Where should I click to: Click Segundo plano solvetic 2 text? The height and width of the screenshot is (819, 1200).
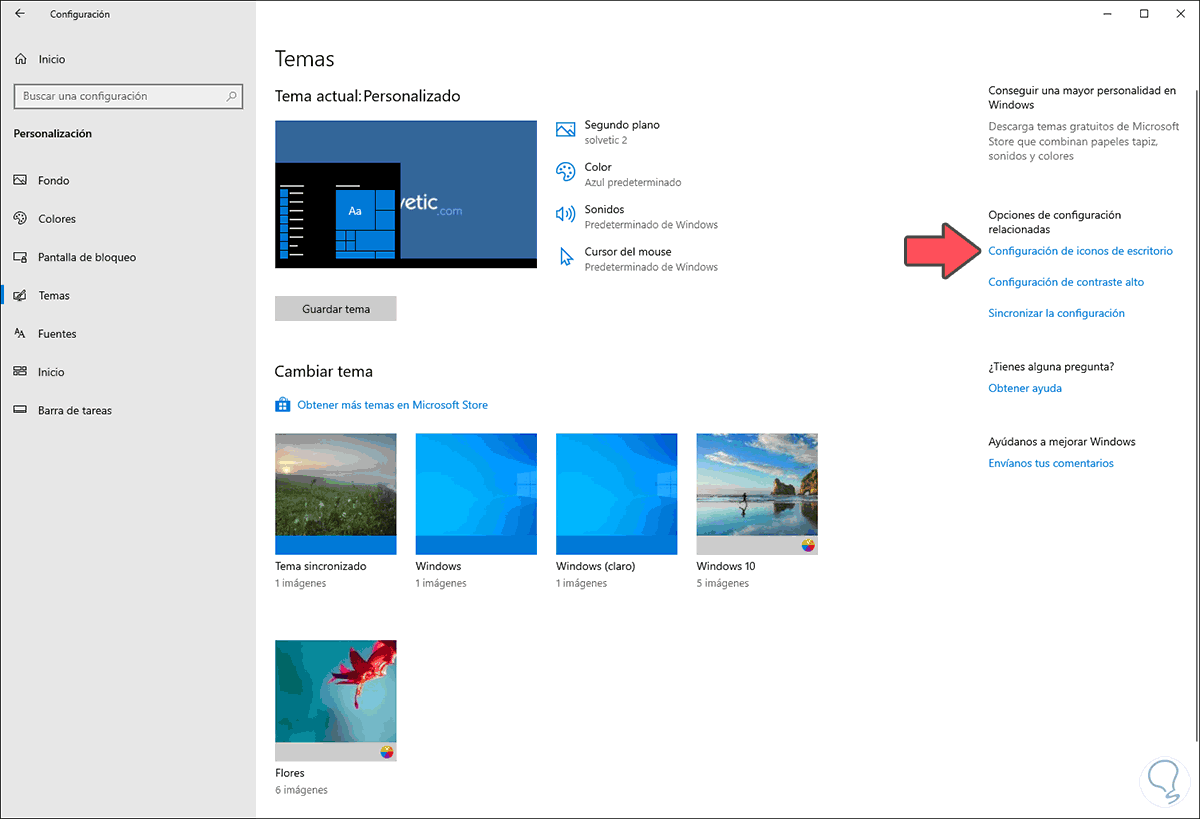pos(622,132)
